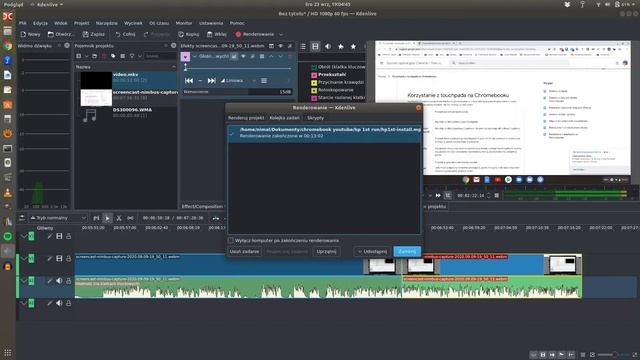Open the Pomoc menu
640x360 pixels.
pos(237,23)
